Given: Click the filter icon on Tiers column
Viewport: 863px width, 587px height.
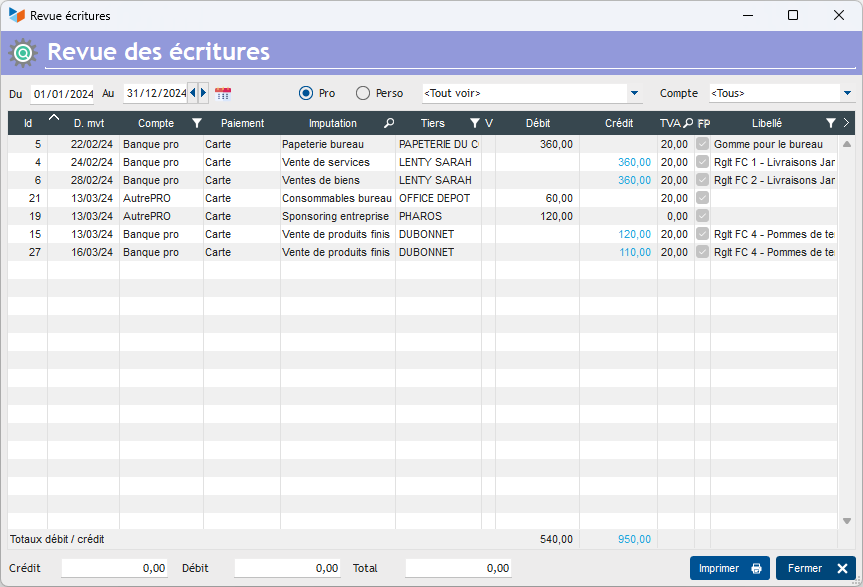Looking at the screenshot, I should 474,123.
